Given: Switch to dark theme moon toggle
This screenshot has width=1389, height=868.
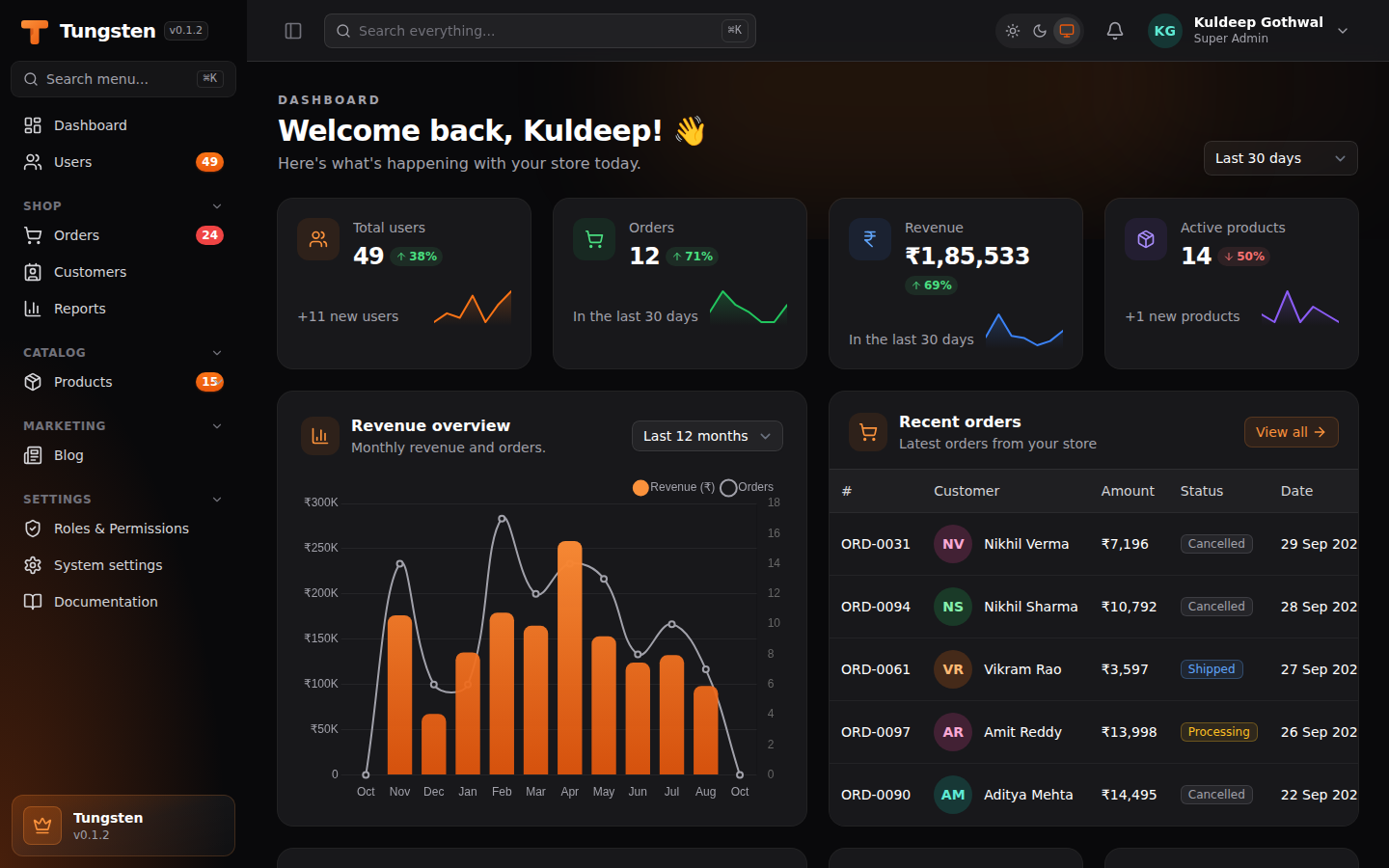Looking at the screenshot, I should [x=1040, y=31].
